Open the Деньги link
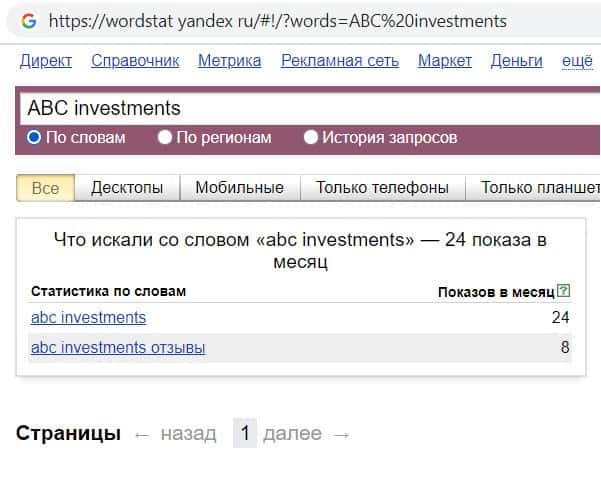601x480 pixels. click(516, 61)
